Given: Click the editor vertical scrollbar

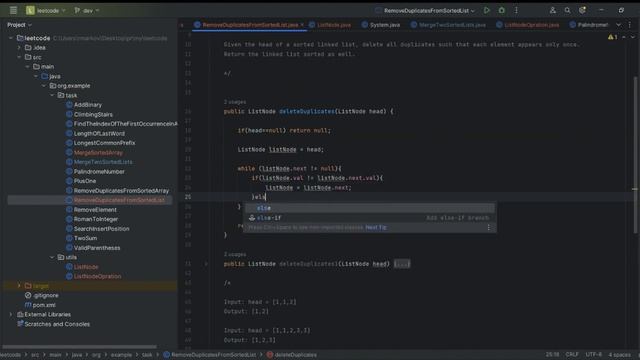Looking at the screenshot, I should tap(635, 155).
